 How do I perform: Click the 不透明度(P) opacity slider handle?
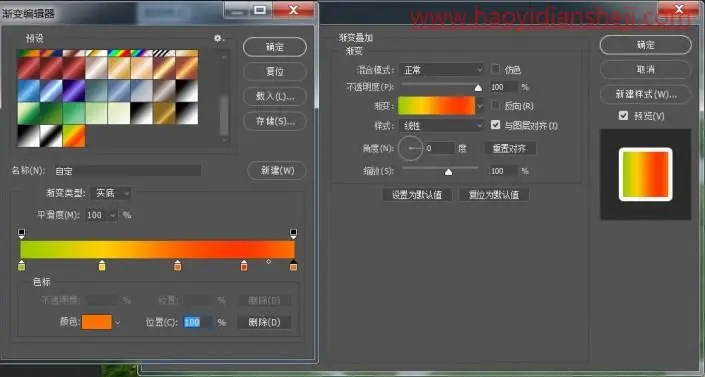(x=478, y=87)
